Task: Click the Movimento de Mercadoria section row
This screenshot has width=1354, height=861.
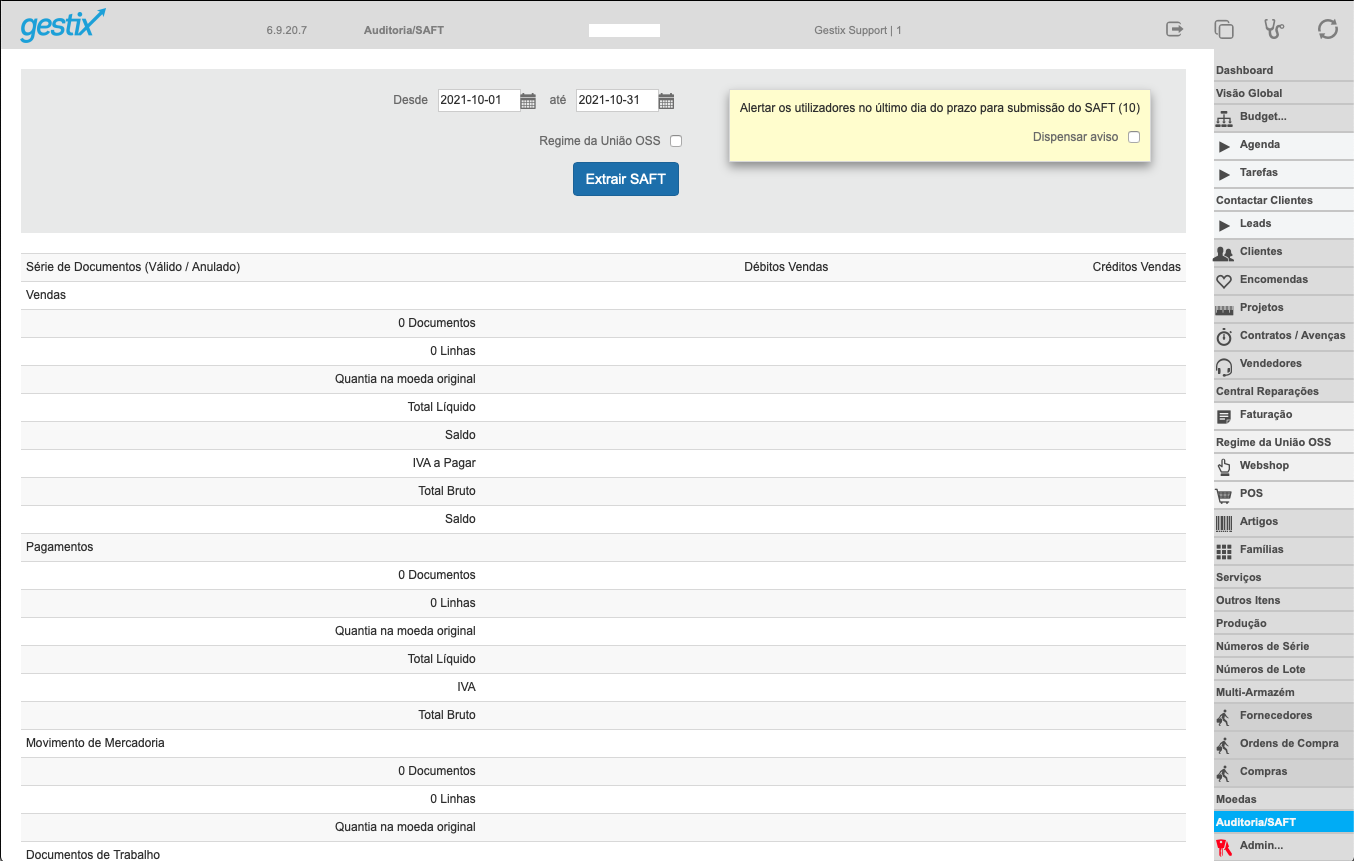Action: tap(603, 743)
